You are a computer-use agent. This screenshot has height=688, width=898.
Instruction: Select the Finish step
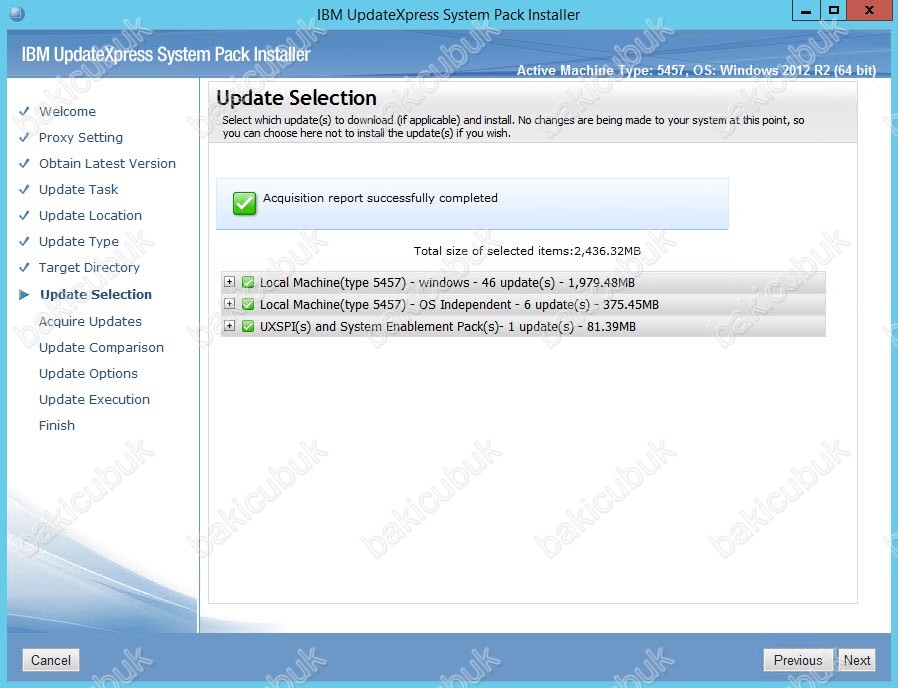(57, 425)
